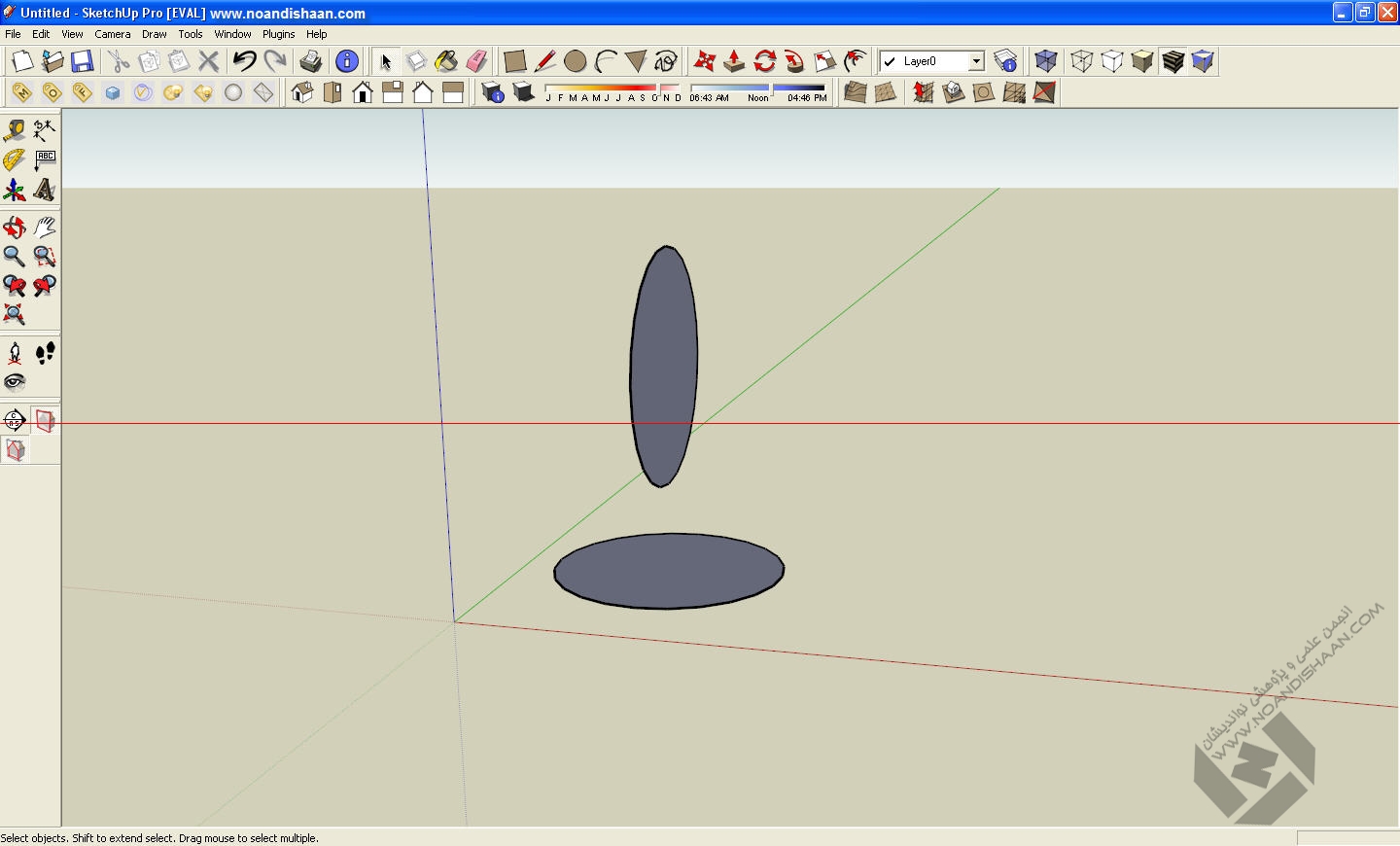
Task: Click the horizontal ellipse face in viewport
Action: click(669, 571)
